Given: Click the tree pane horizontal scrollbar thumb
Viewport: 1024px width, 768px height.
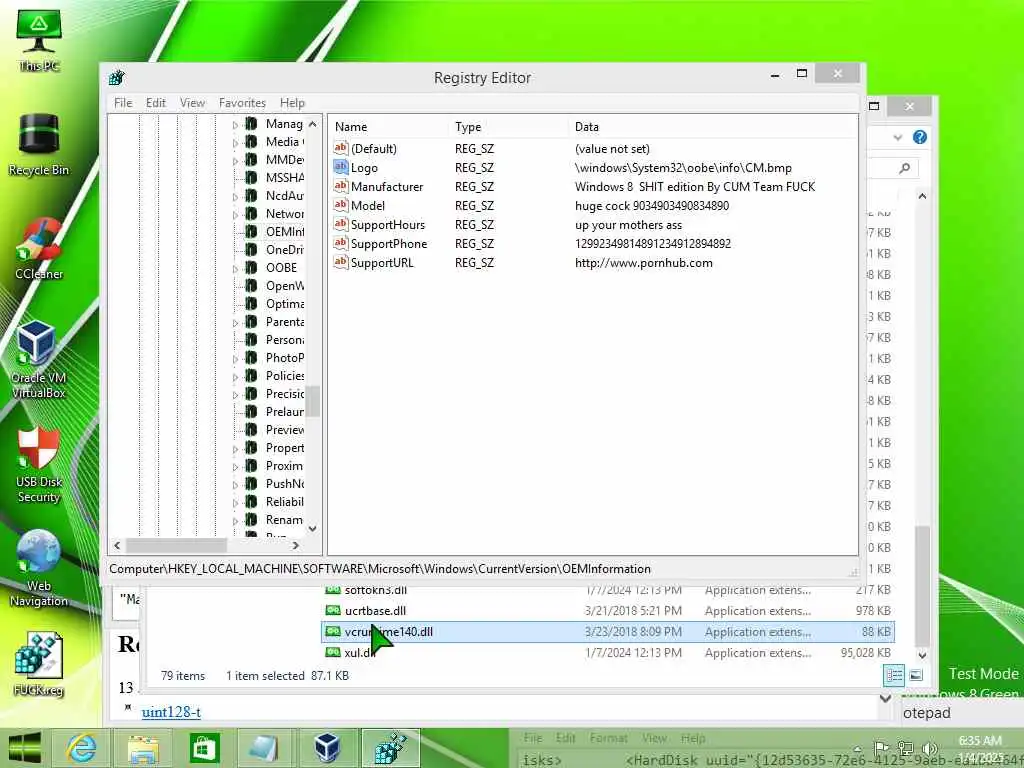Looking at the screenshot, I should [x=176, y=545].
